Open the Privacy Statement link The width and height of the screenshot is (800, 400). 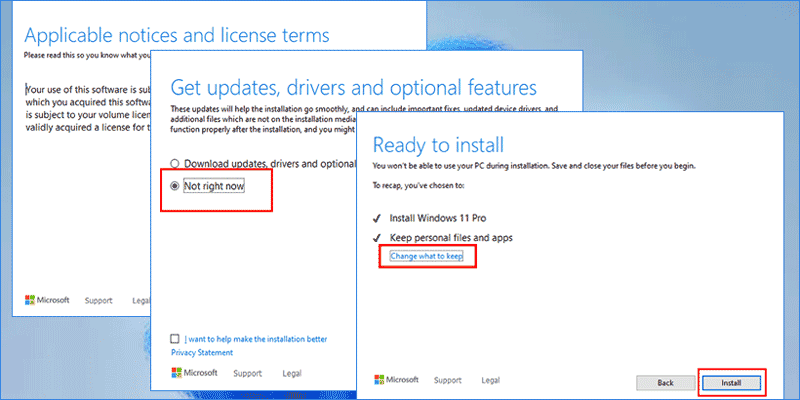tap(202, 353)
